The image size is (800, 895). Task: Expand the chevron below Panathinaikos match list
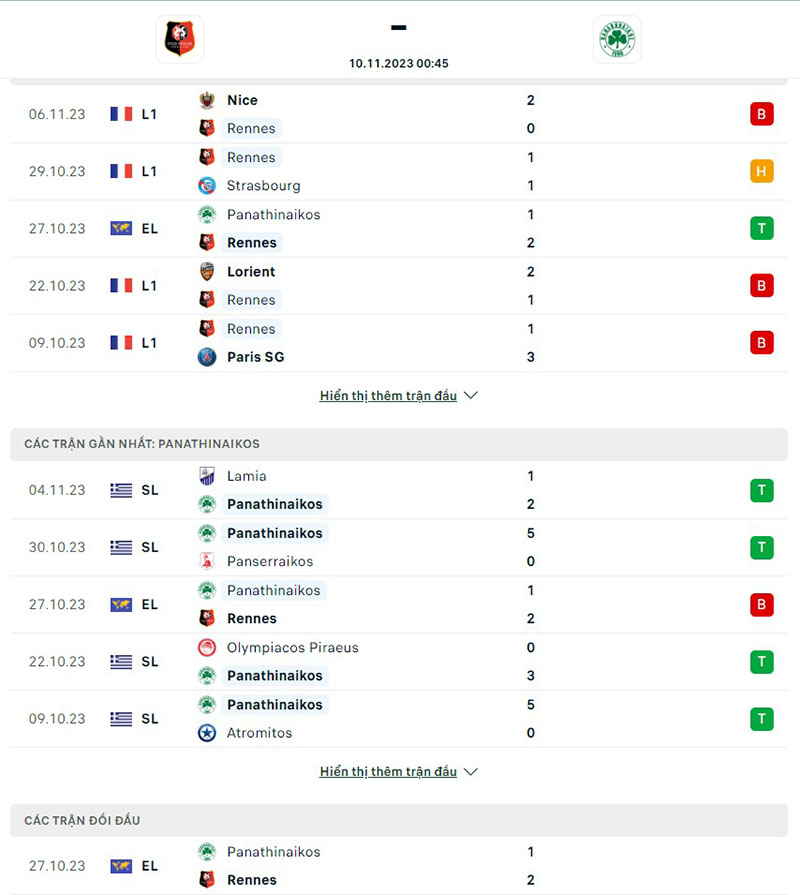tap(470, 772)
